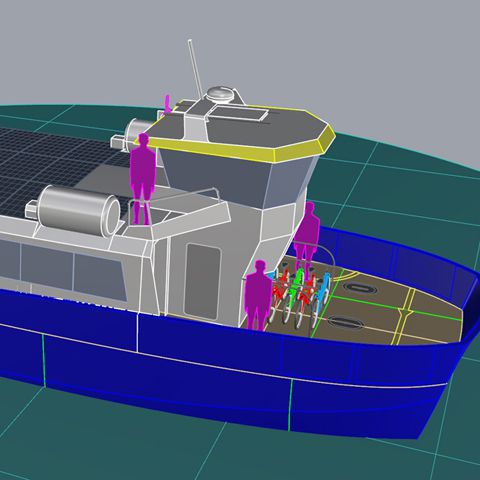Select the cabin side door

point(203,281)
